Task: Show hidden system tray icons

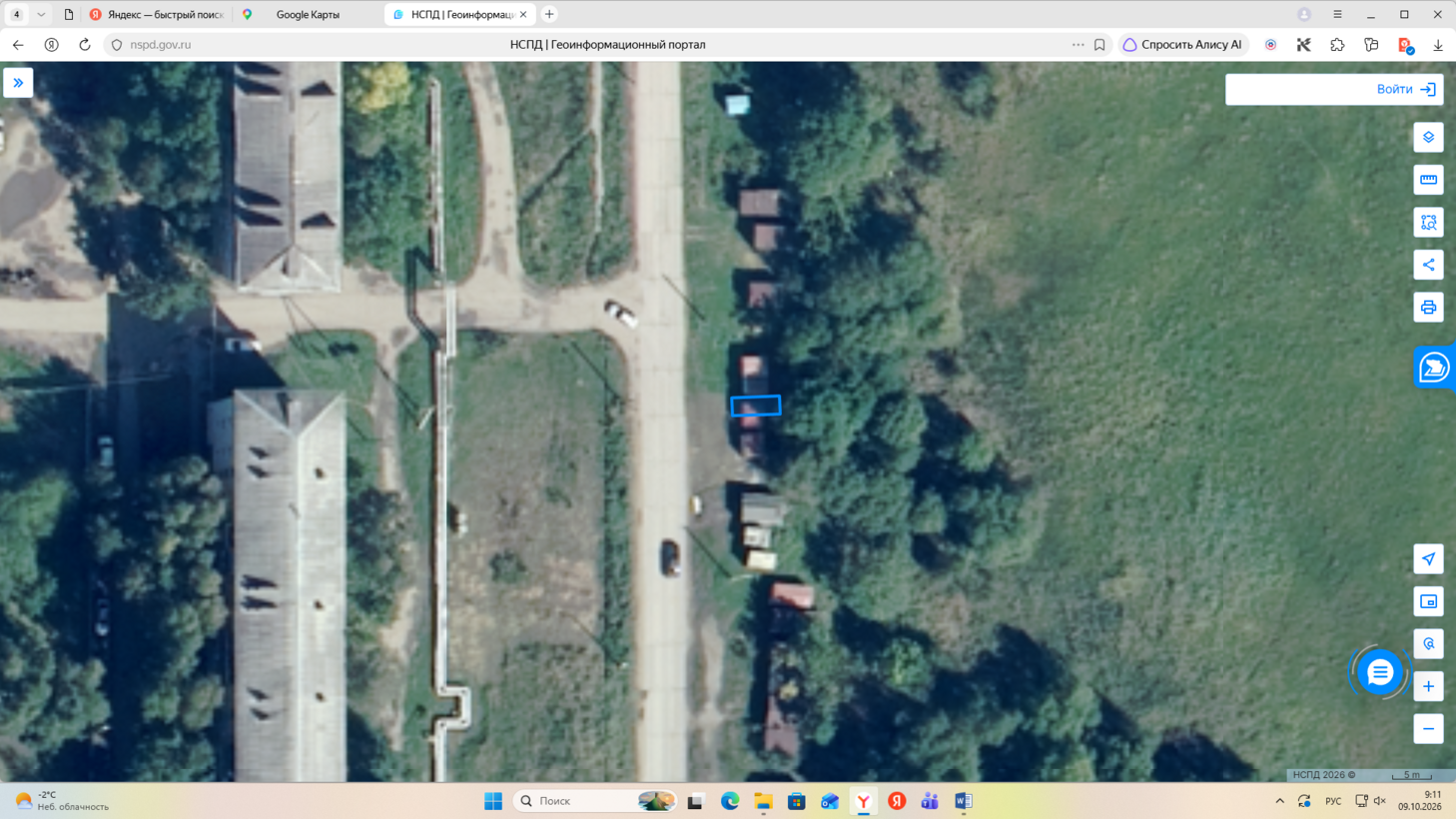Action: [x=1279, y=801]
